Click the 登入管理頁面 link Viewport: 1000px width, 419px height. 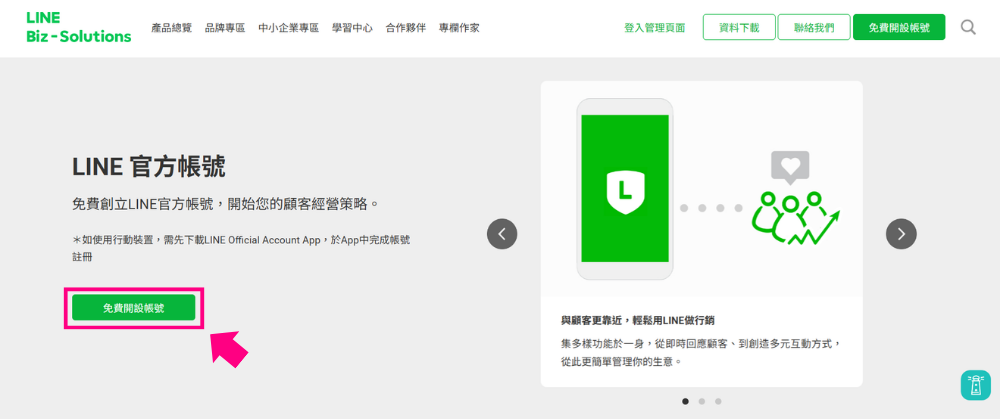655,28
